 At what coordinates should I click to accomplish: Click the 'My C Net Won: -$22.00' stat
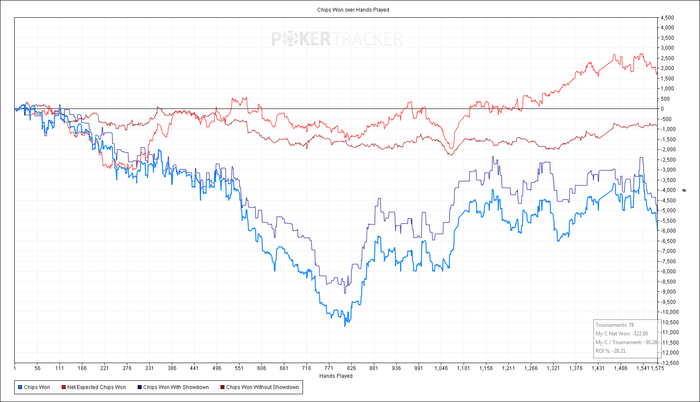click(x=622, y=334)
